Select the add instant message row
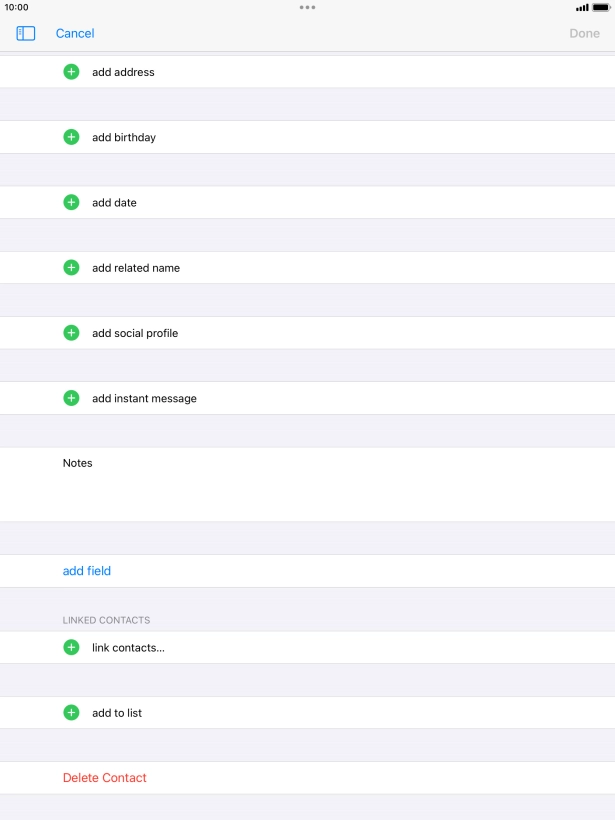 (143, 397)
